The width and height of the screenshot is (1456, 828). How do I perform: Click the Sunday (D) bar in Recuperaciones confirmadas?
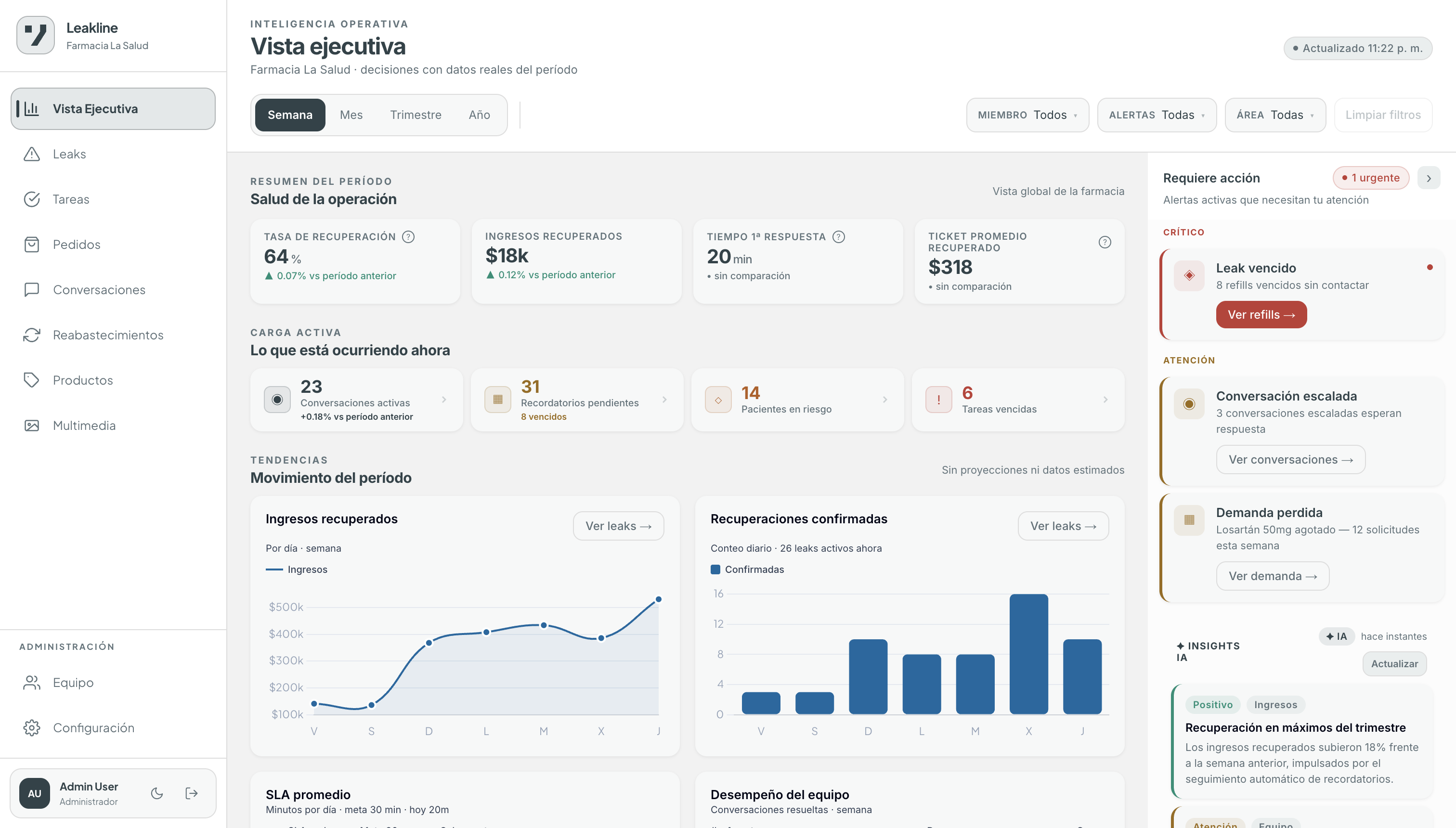pyautogui.click(x=868, y=677)
